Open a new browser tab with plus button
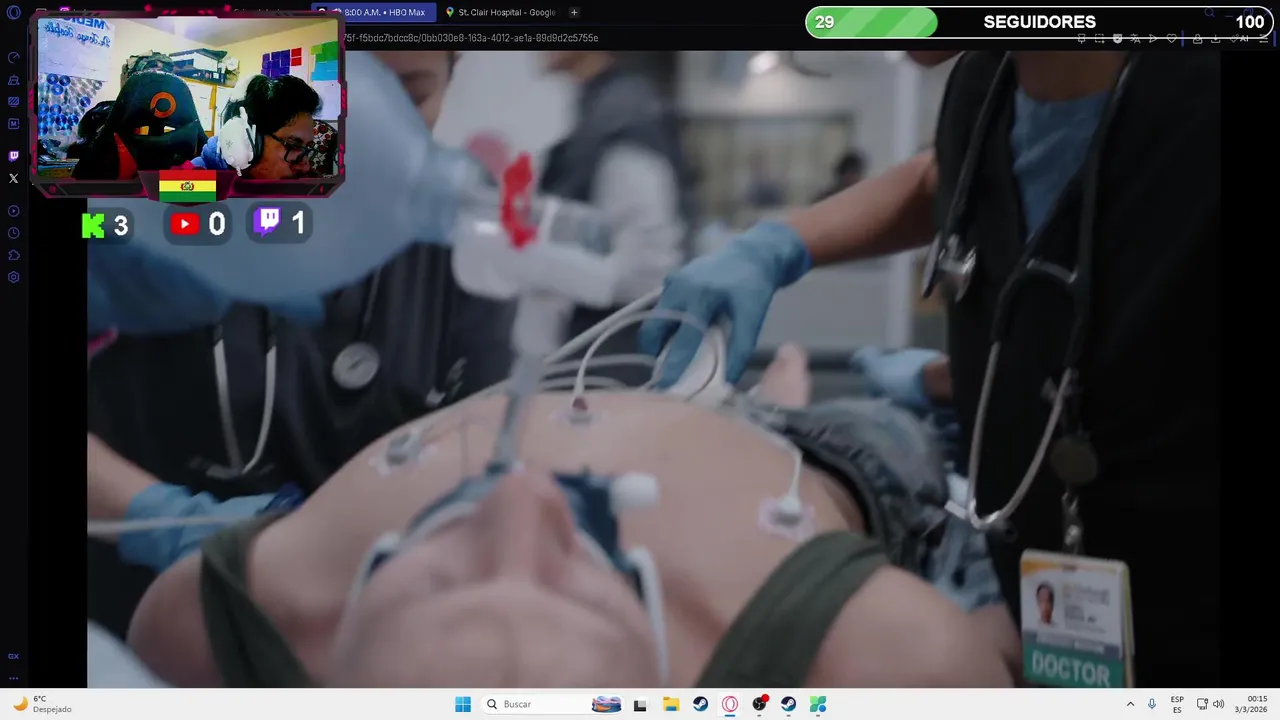Image resolution: width=1280 pixels, height=720 pixels. pyautogui.click(x=574, y=12)
